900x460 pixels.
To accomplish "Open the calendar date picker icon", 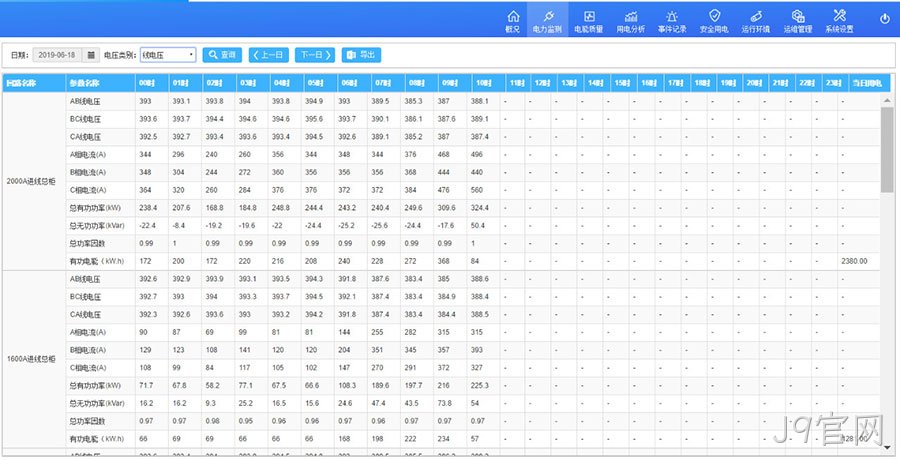I will [91, 55].
